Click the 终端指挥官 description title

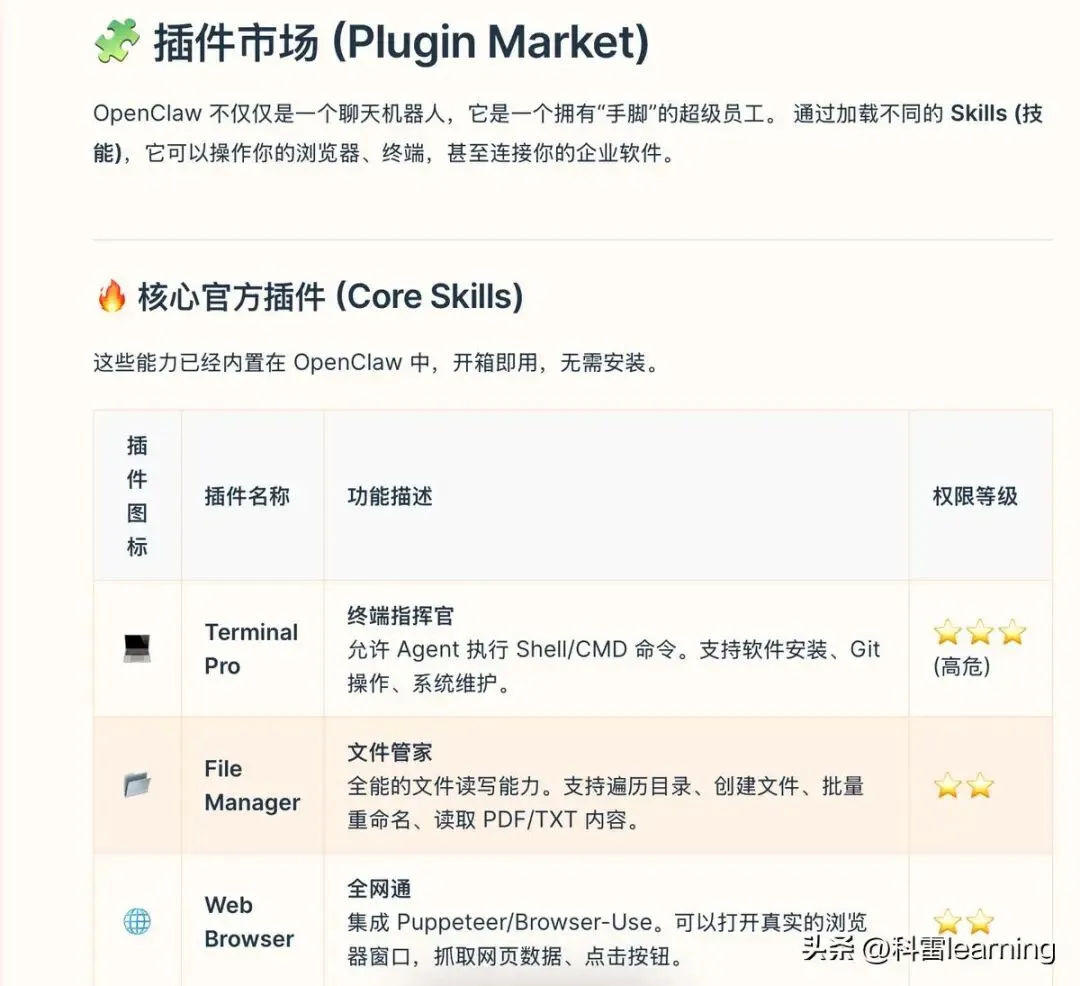pos(401,616)
